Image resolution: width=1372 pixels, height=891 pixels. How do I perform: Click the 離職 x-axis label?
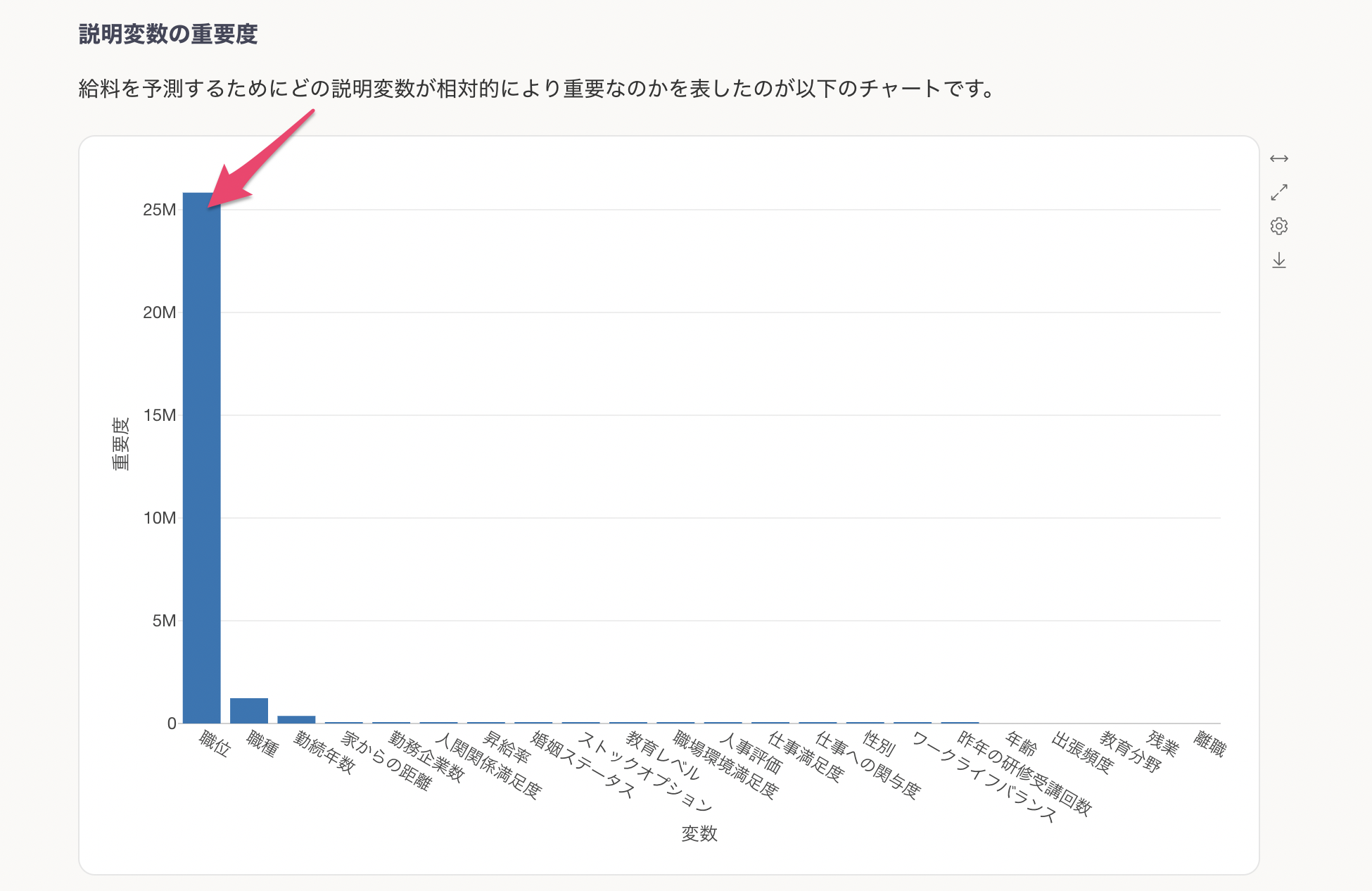[1210, 744]
